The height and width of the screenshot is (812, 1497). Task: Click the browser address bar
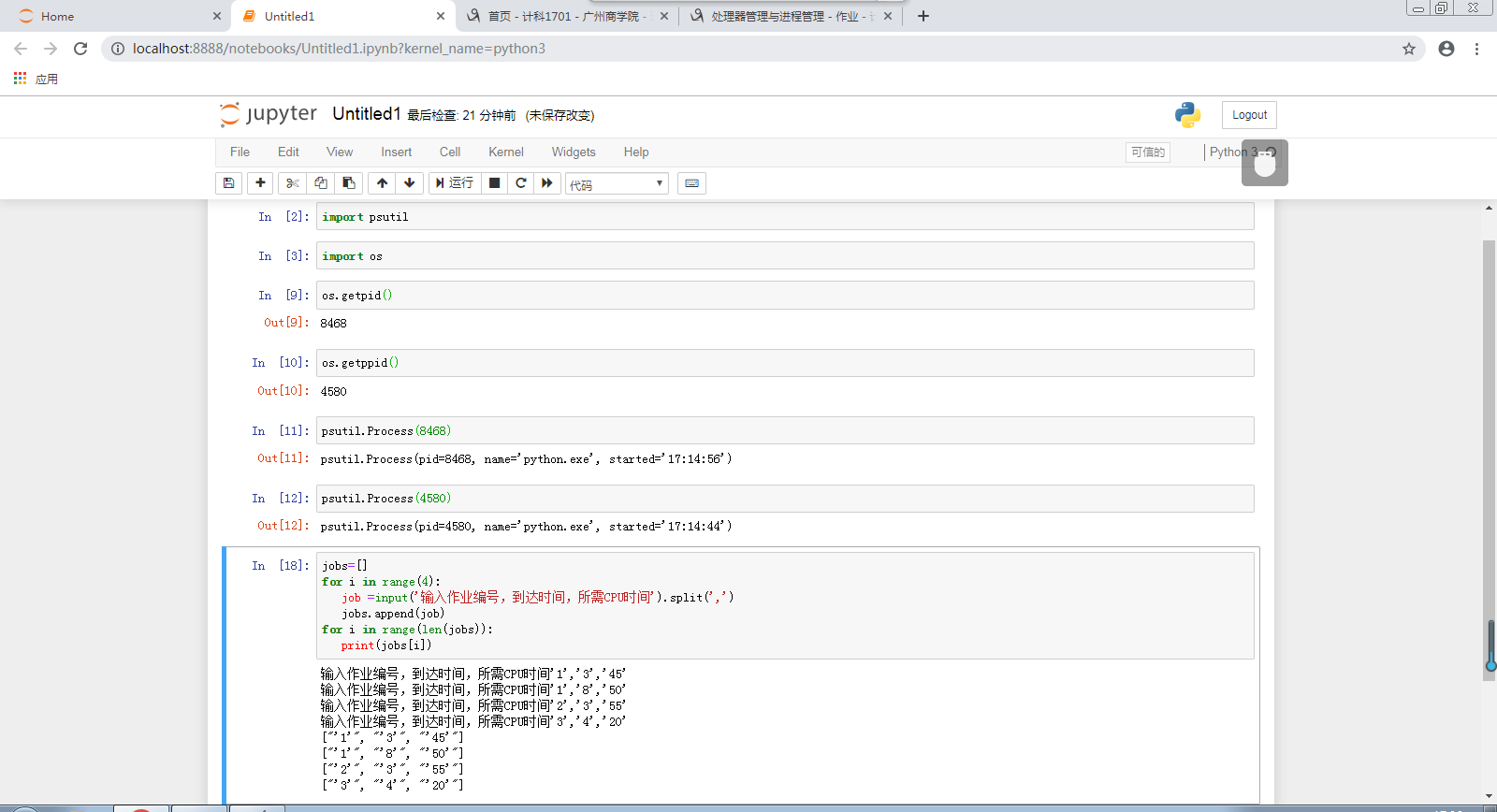tap(748, 49)
